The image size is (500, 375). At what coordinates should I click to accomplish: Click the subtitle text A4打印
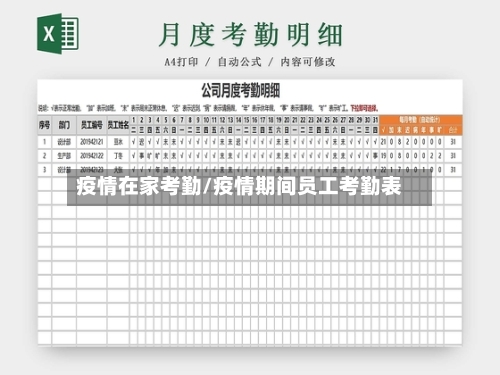(x=181, y=62)
